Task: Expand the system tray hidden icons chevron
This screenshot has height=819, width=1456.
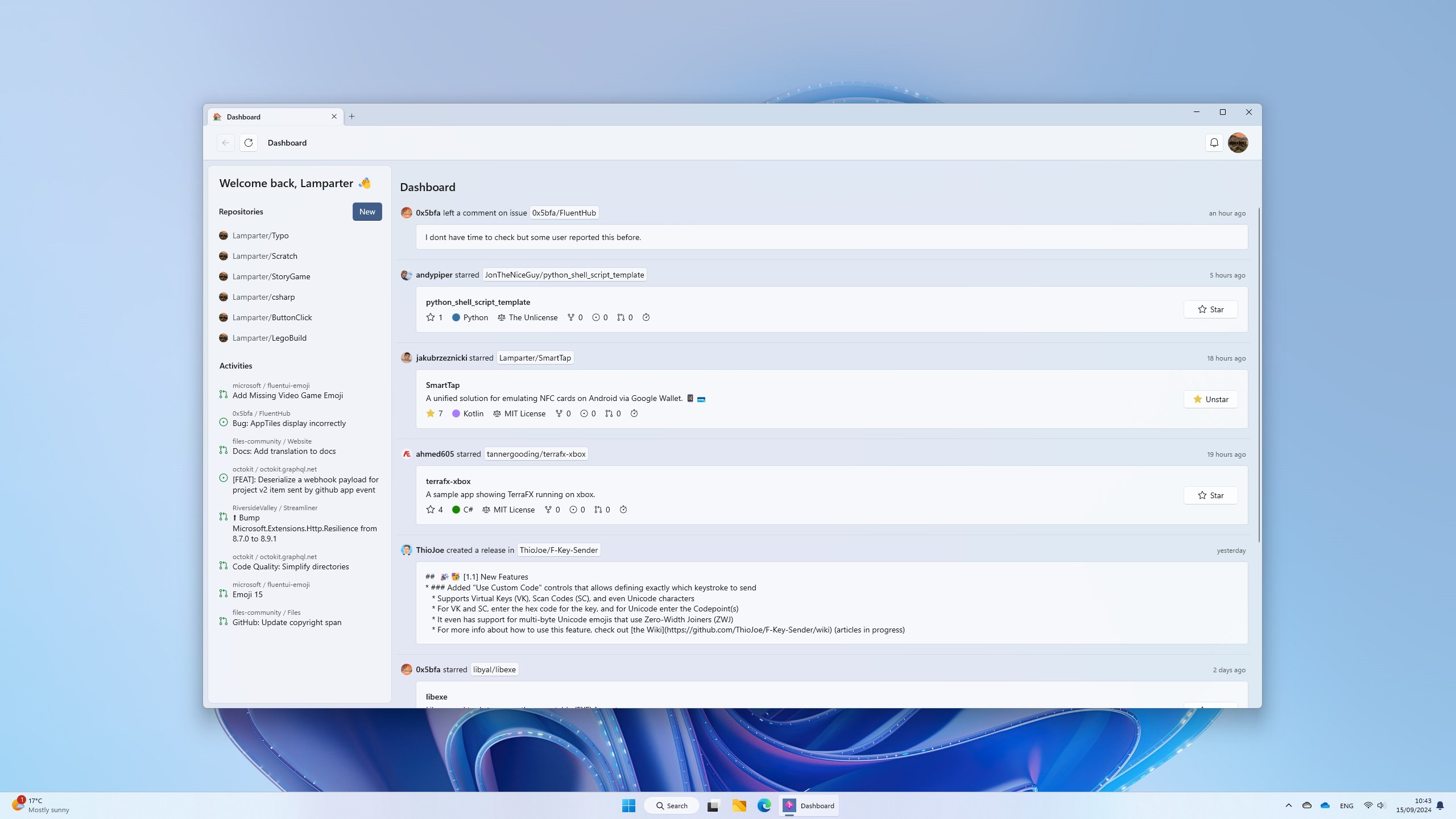Action: (1288, 805)
